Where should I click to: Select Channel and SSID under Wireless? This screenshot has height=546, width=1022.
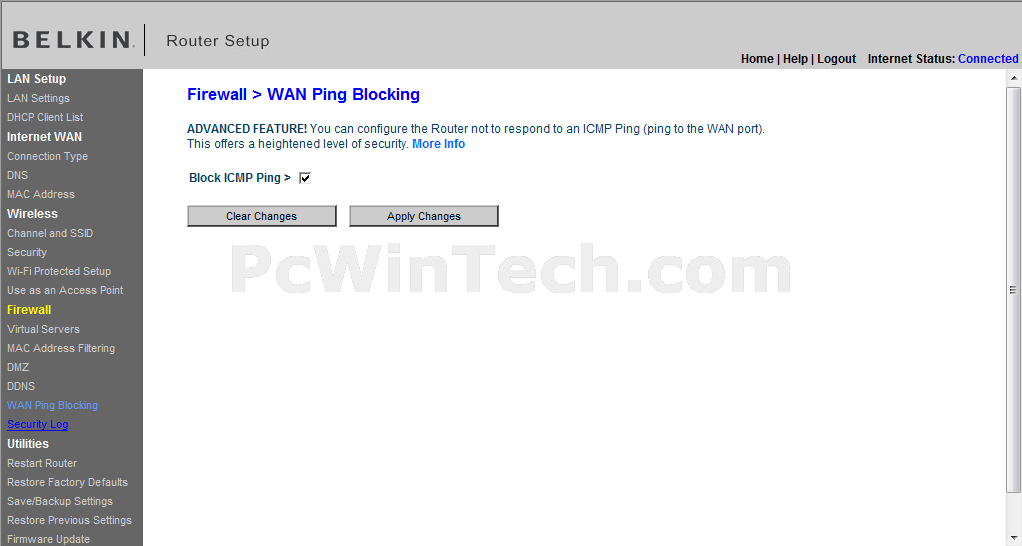tap(50, 233)
